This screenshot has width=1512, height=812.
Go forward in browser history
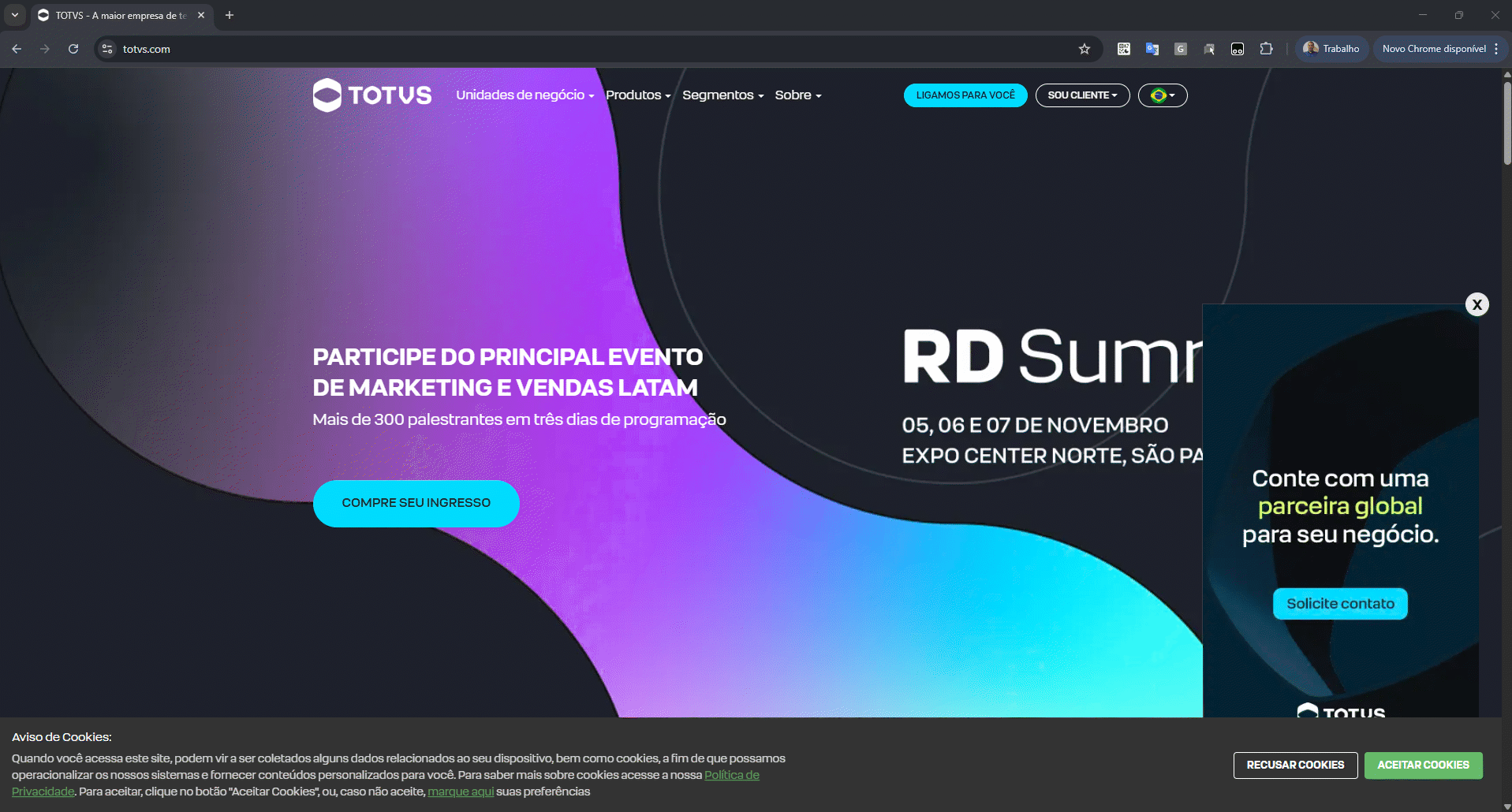tap(45, 49)
